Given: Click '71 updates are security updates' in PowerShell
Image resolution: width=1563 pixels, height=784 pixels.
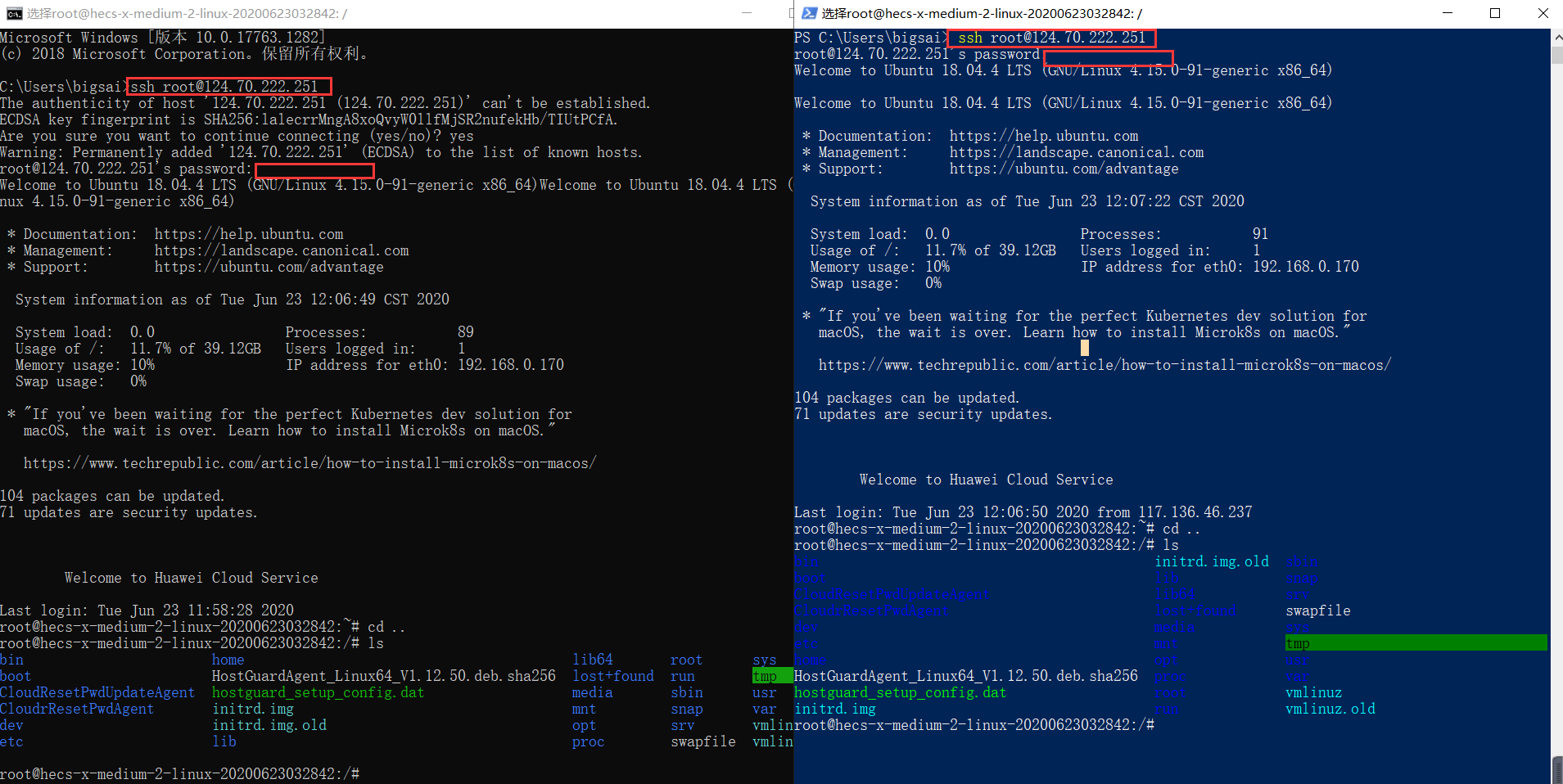Looking at the screenshot, I should [x=924, y=414].
